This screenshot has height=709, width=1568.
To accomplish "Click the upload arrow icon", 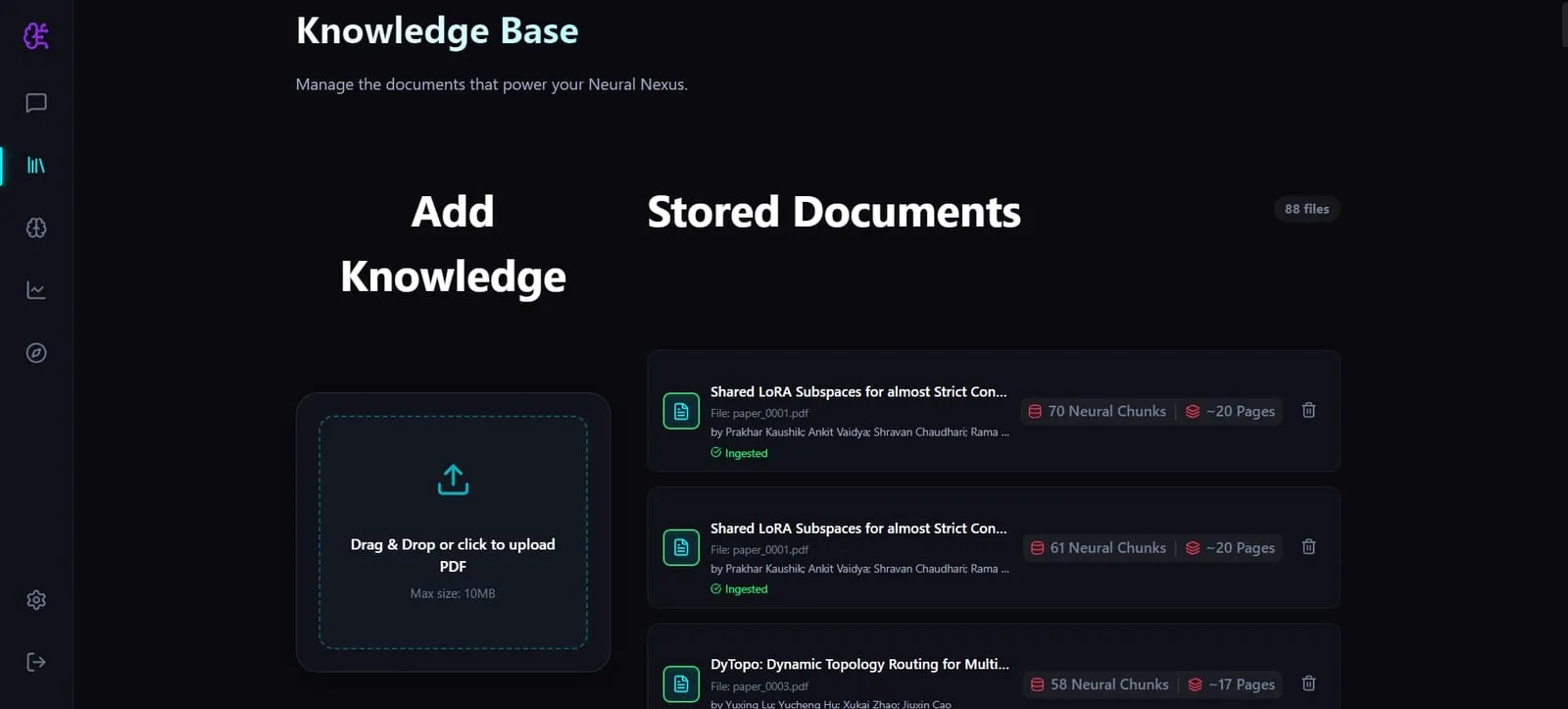I will point(453,480).
